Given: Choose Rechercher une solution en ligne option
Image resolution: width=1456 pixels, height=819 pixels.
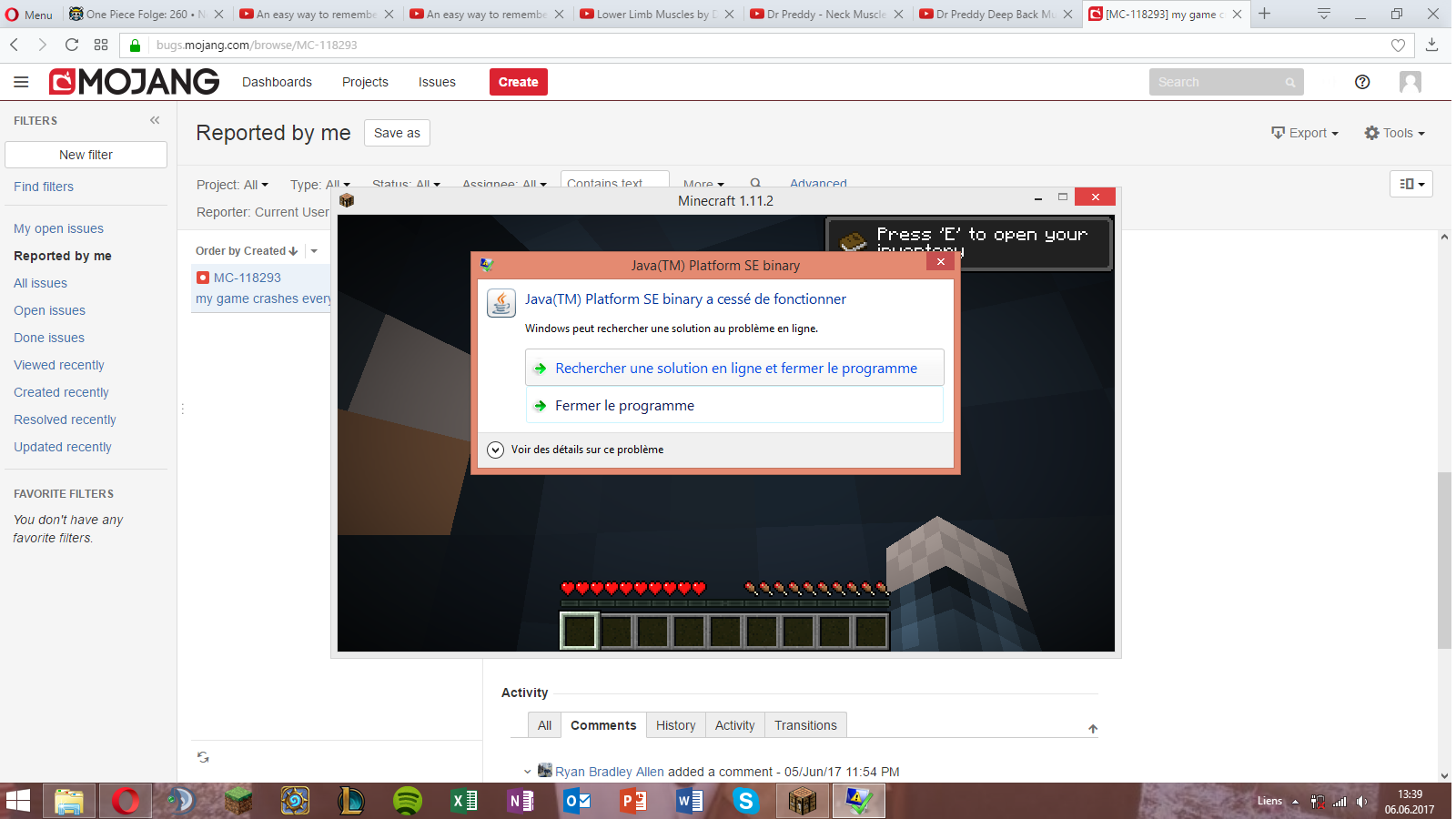Looking at the screenshot, I should point(734,368).
